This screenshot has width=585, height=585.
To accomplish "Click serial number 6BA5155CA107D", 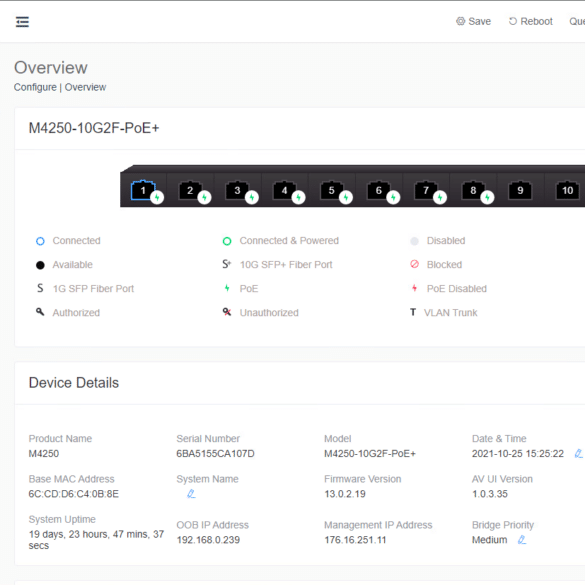I will [215, 454].
